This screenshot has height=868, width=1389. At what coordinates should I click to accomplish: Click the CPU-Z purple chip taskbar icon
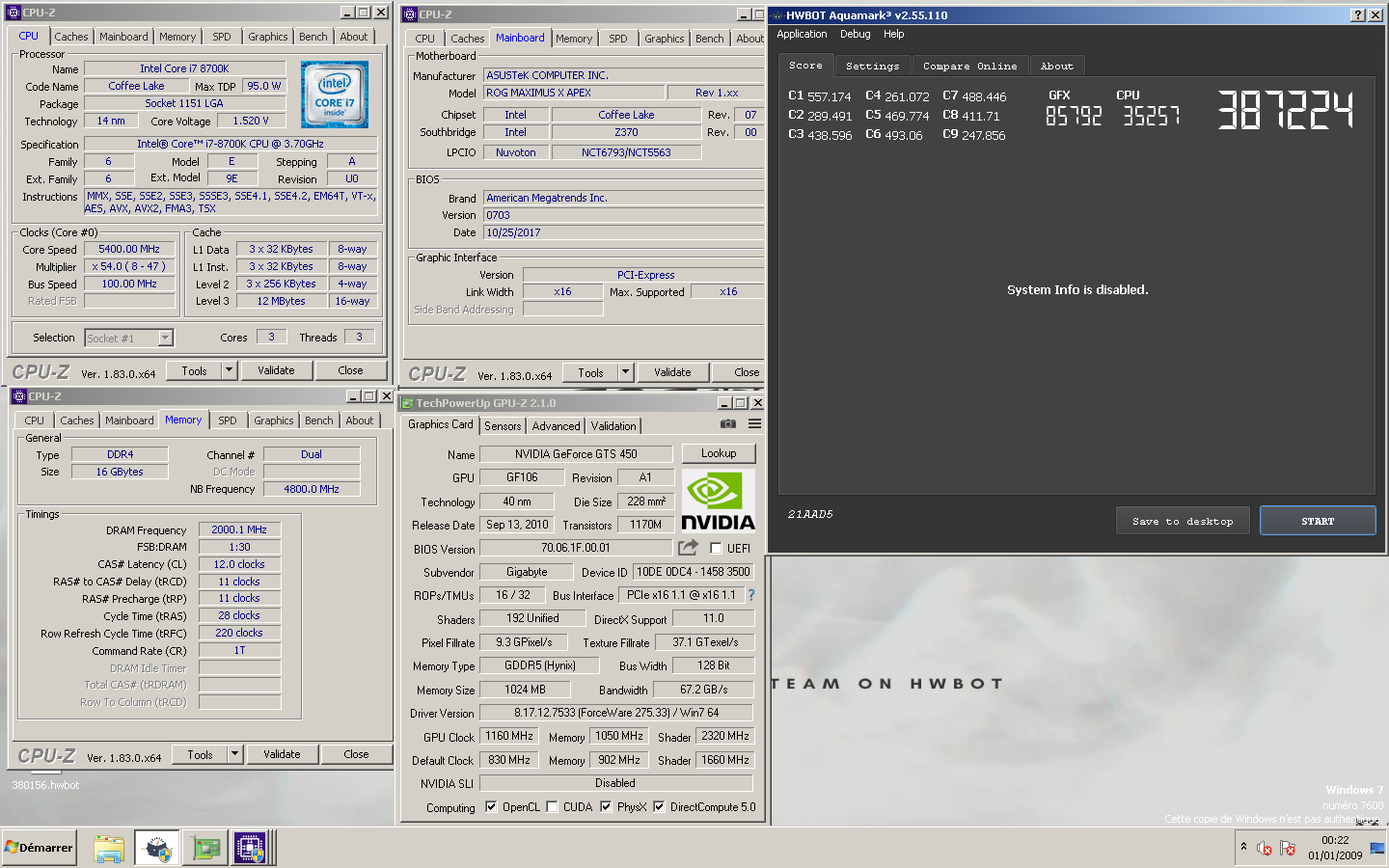tap(250, 849)
